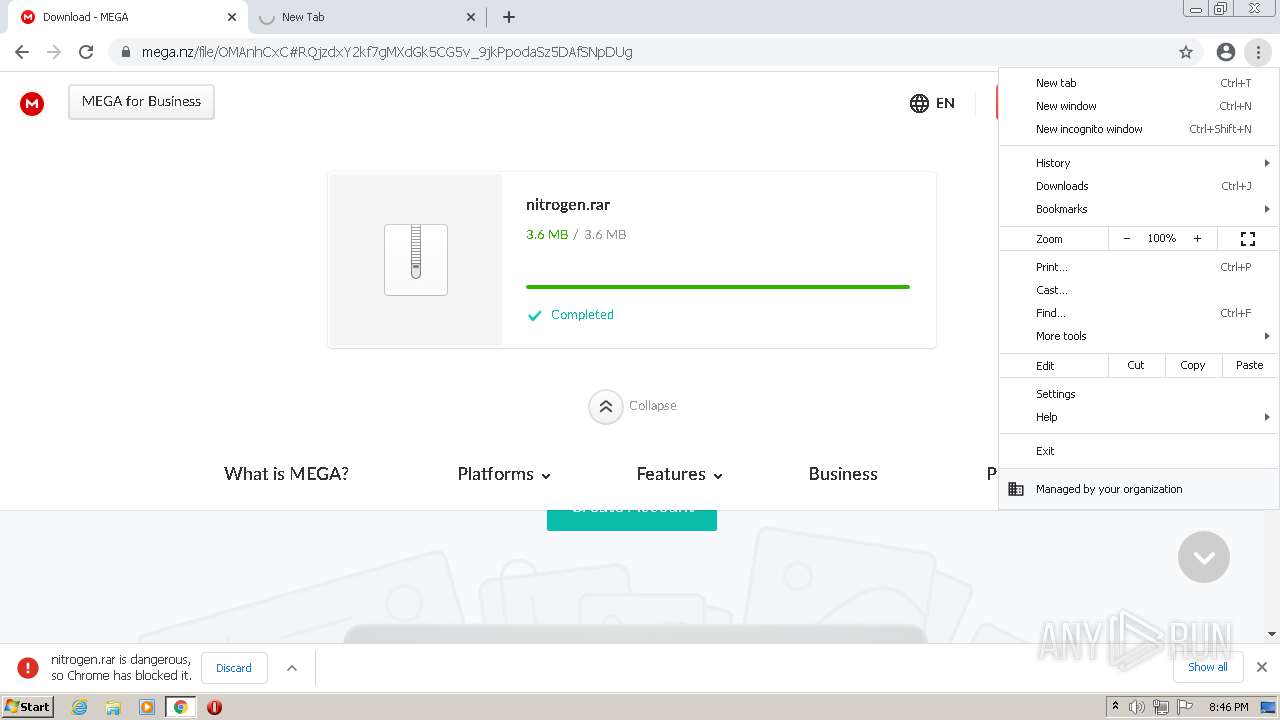Click Paste in the Edit row
The height and width of the screenshot is (720, 1280).
click(x=1250, y=365)
